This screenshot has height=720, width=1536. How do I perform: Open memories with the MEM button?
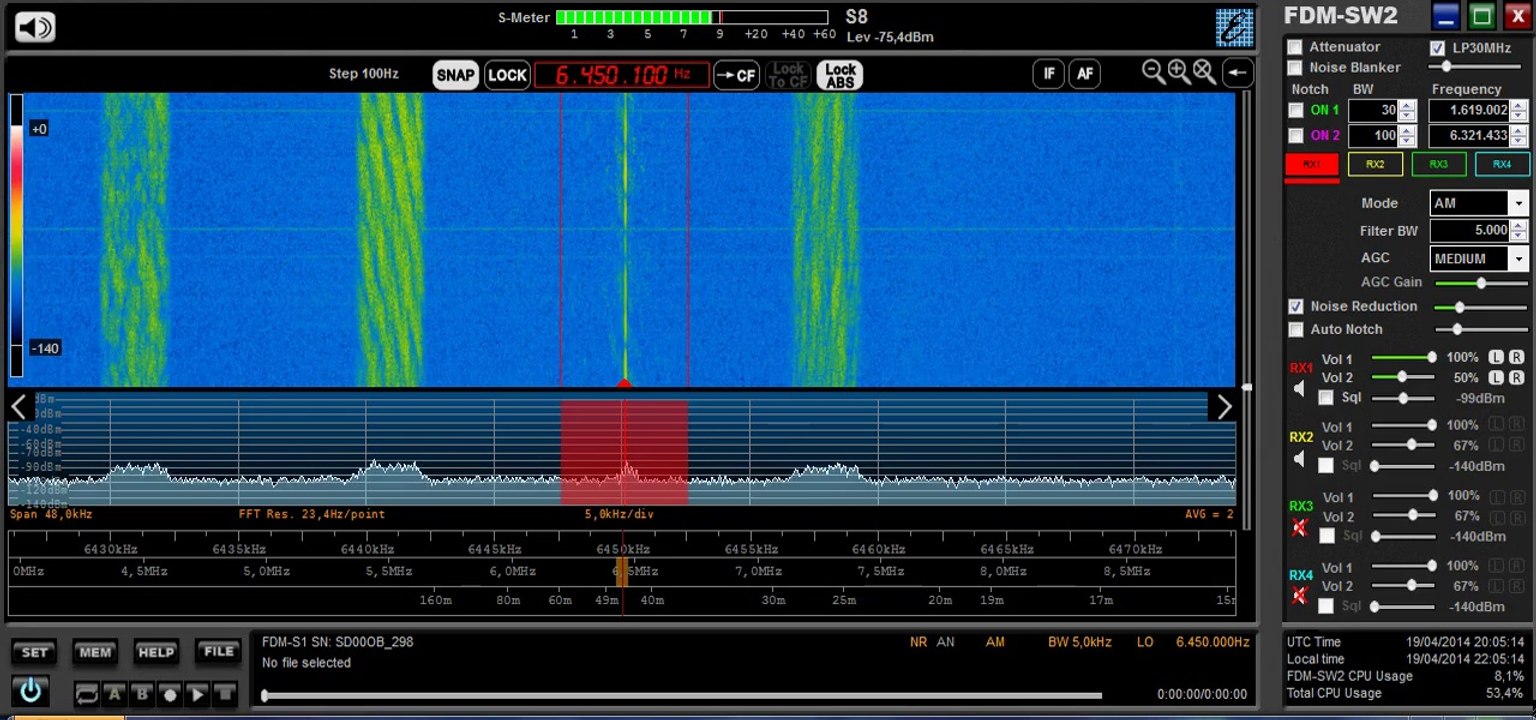tap(95, 652)
